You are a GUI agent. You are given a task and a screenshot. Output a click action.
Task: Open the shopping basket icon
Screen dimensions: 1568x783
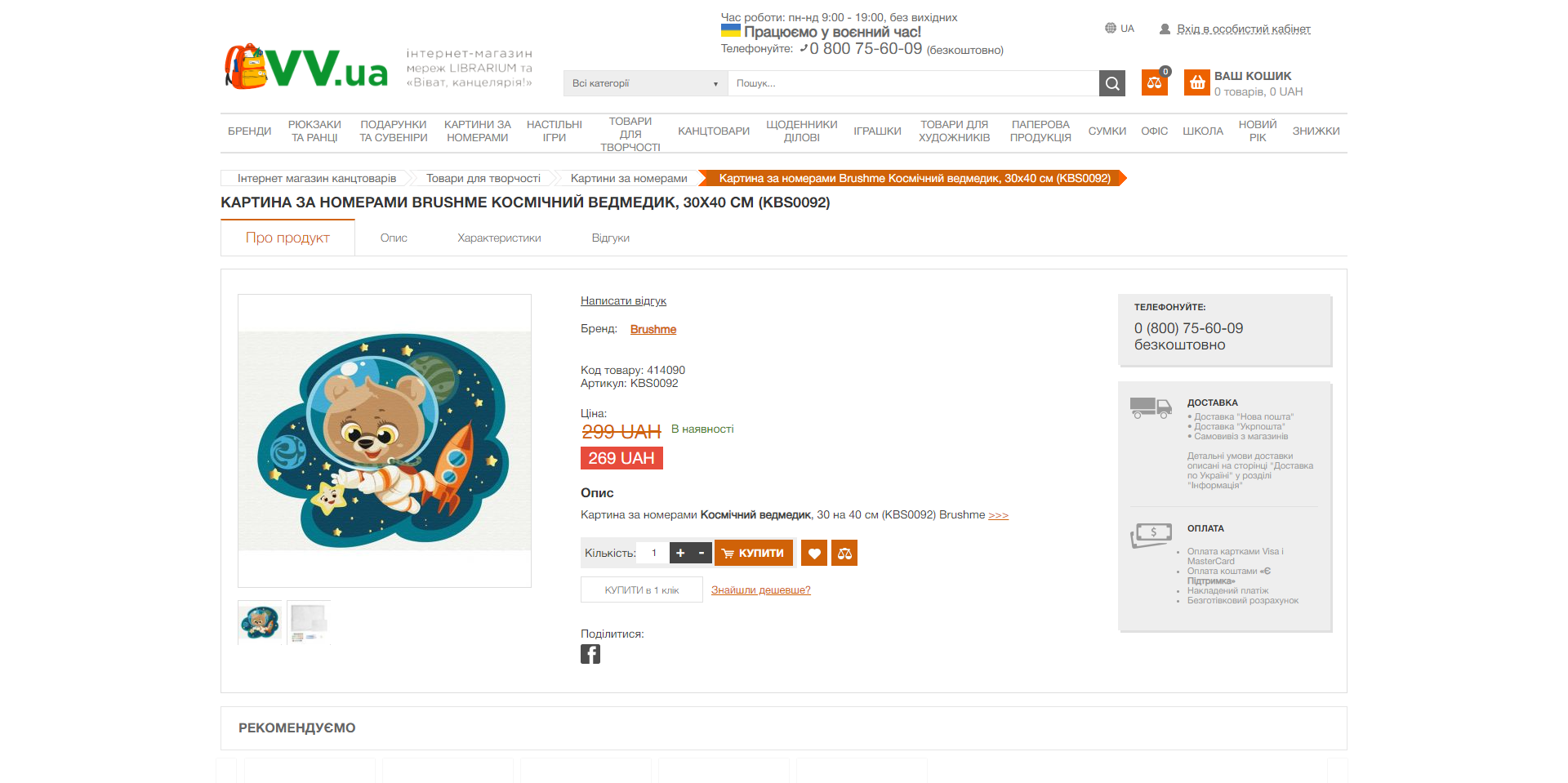(1197, 82)
